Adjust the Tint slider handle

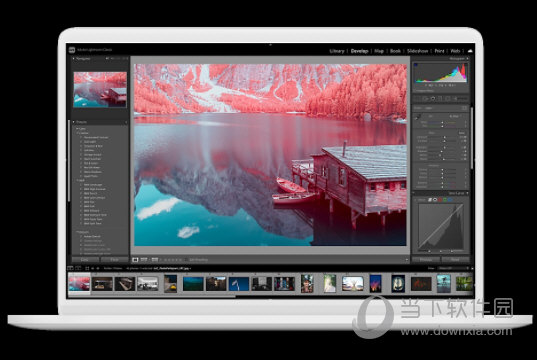[442, 126]
